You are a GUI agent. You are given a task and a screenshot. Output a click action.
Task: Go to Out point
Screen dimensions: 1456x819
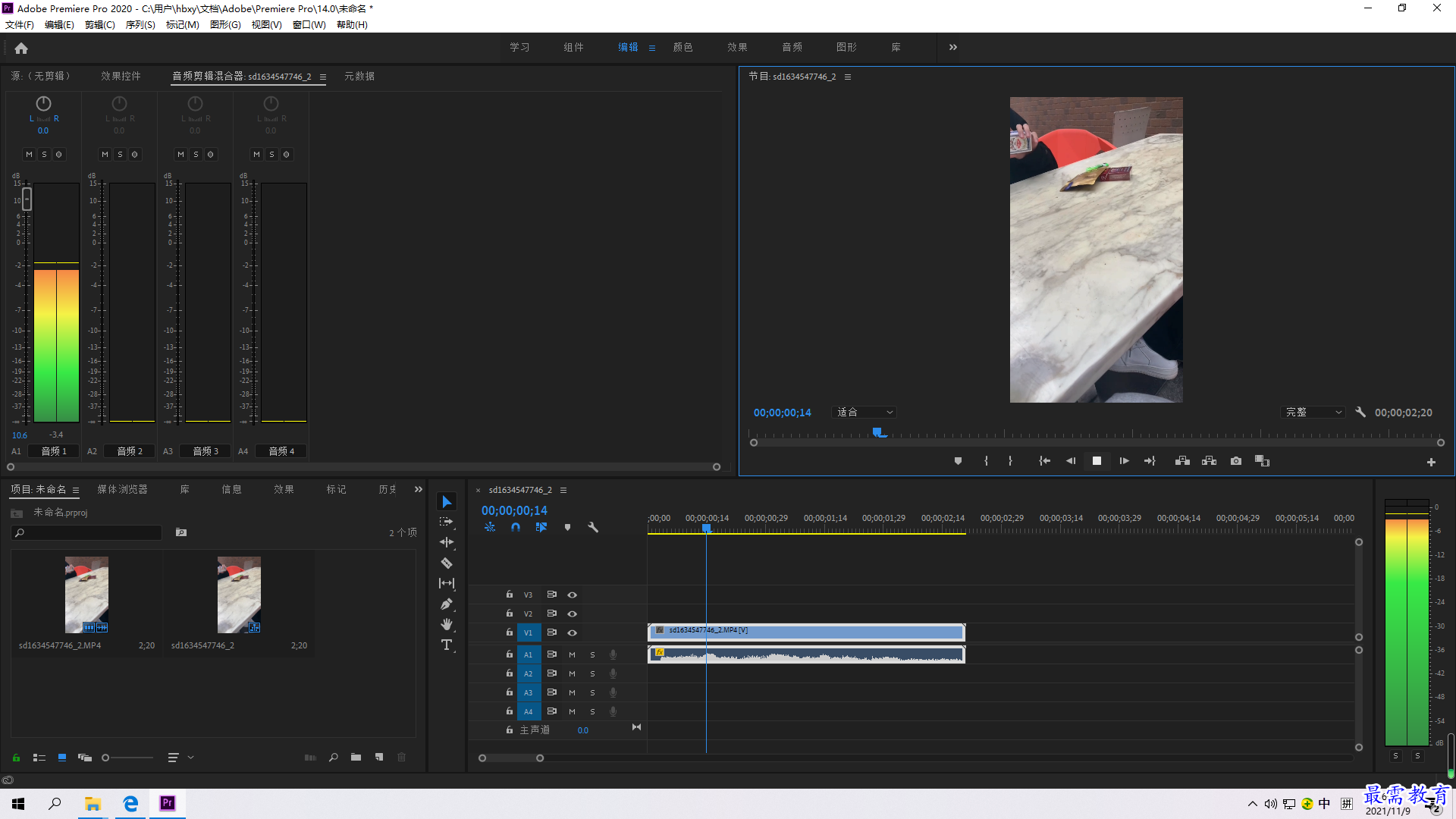[1150, 461]
